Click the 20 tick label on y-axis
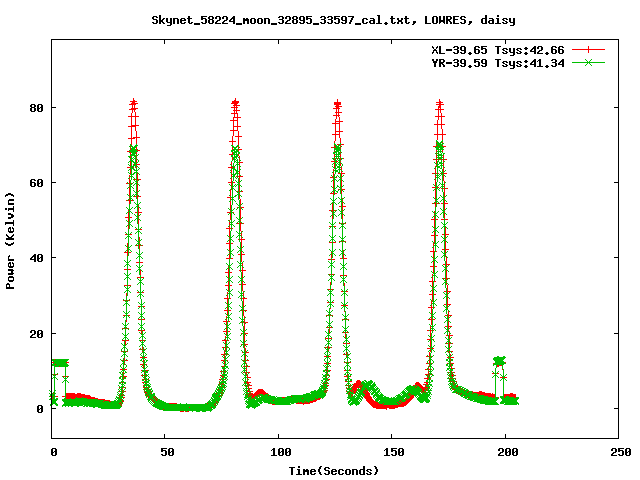 pyautogui.click(x=36, y=334)
